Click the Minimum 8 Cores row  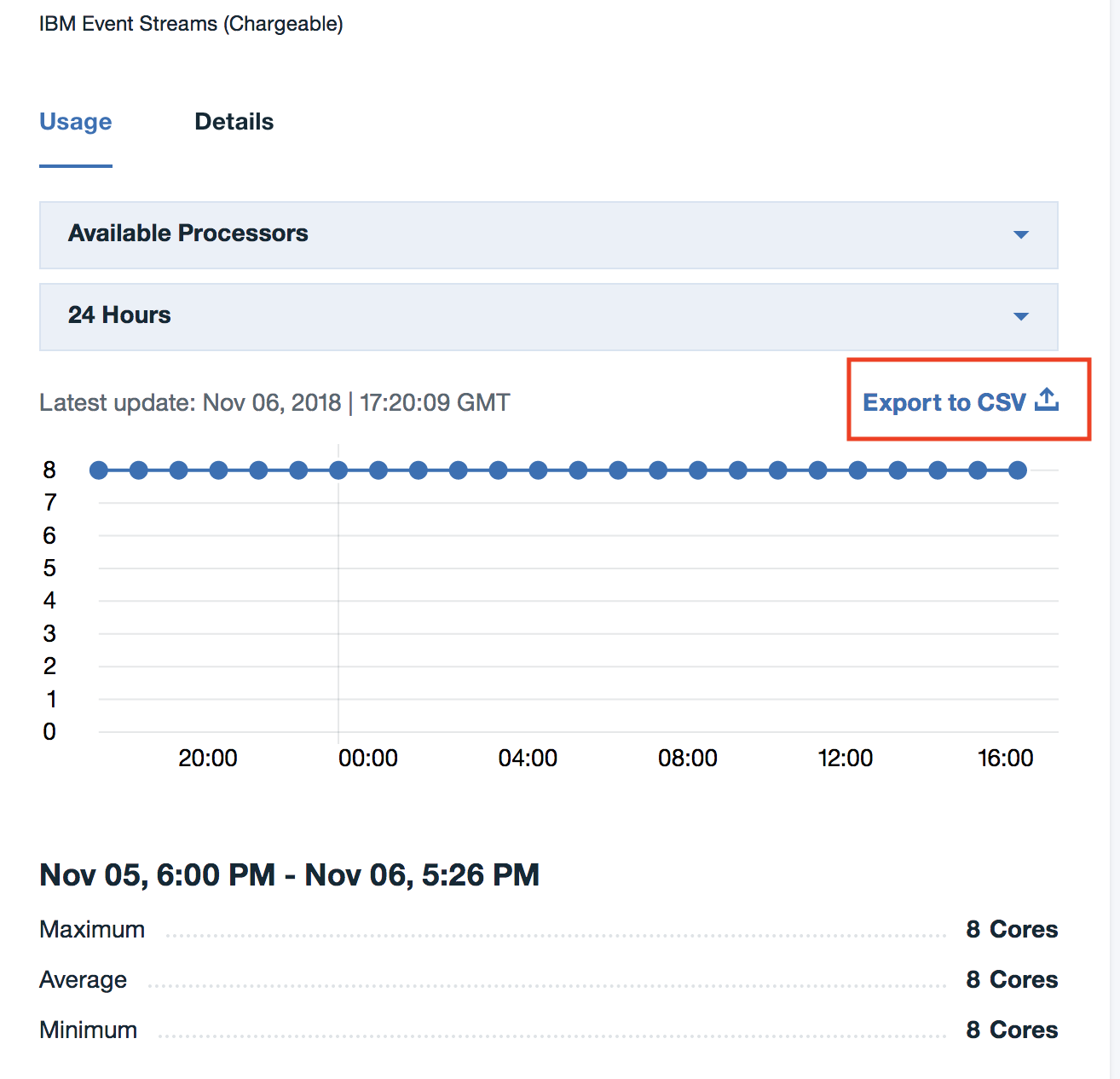coord(549,1030)
